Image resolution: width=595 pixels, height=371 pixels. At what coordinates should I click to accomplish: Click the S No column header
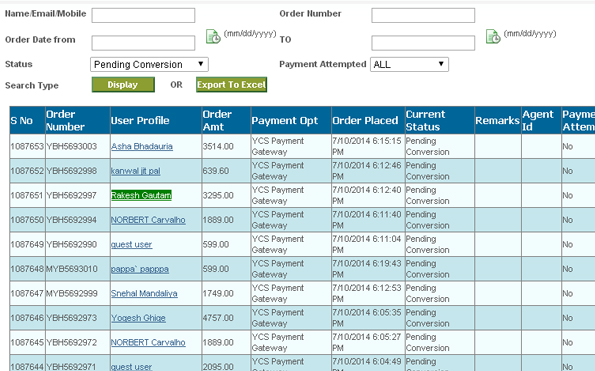click(x=27, y=121)
